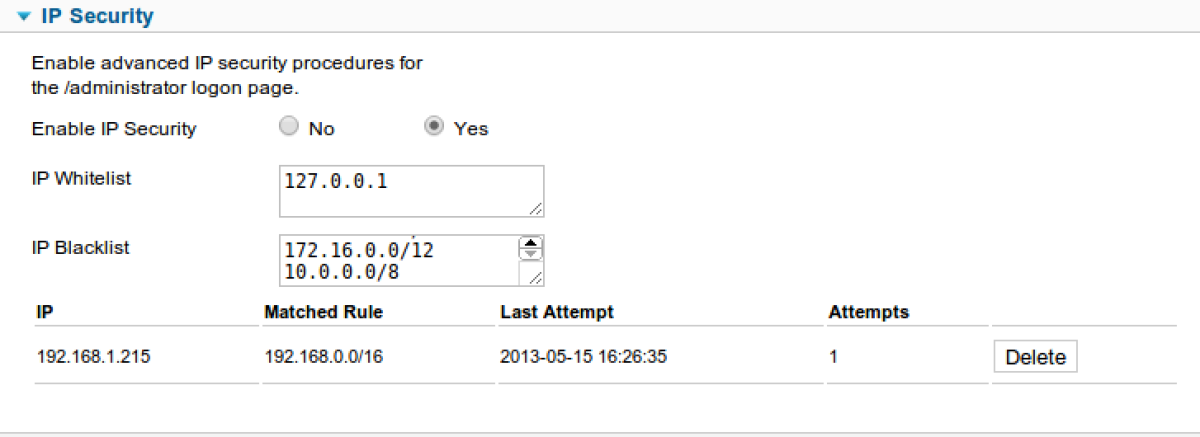
Task: Click the IP Blacklist scroll up arrow
Action: tap(531, 243)
